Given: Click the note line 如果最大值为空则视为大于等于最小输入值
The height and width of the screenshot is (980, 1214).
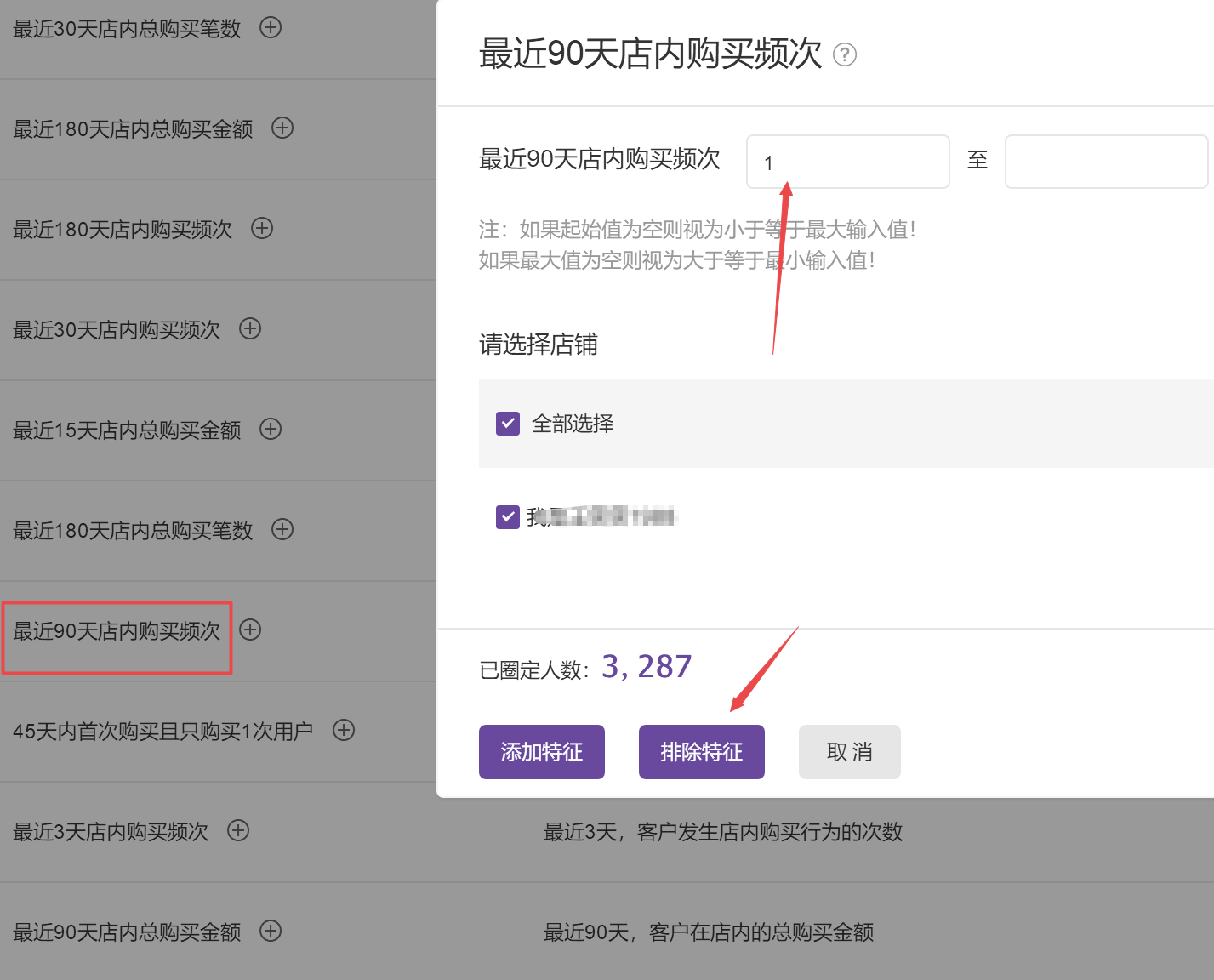Looking at the screenshot, I should 677,260.
